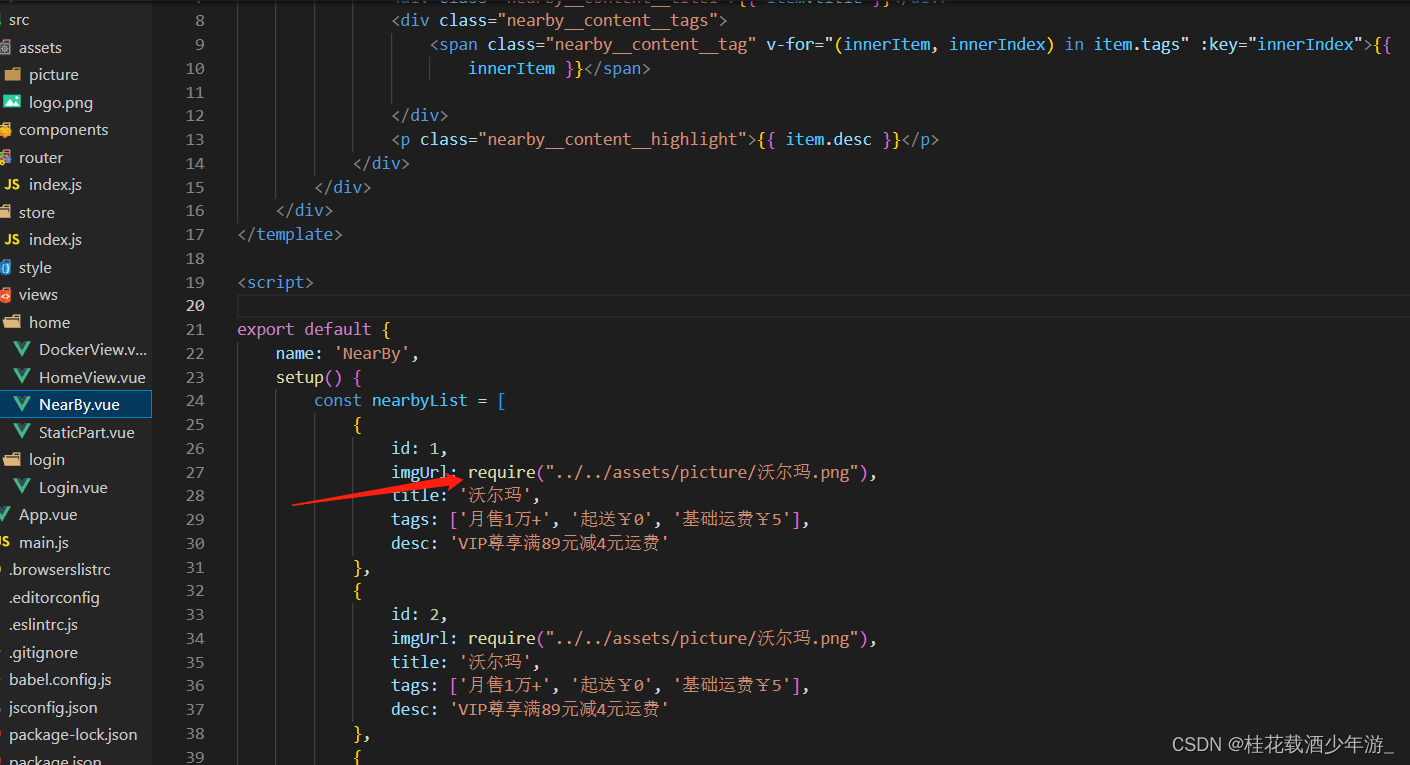Click the home folder icon
Image resolution: width=1410 pixels, height=765 pixels.
click(12, 322)
